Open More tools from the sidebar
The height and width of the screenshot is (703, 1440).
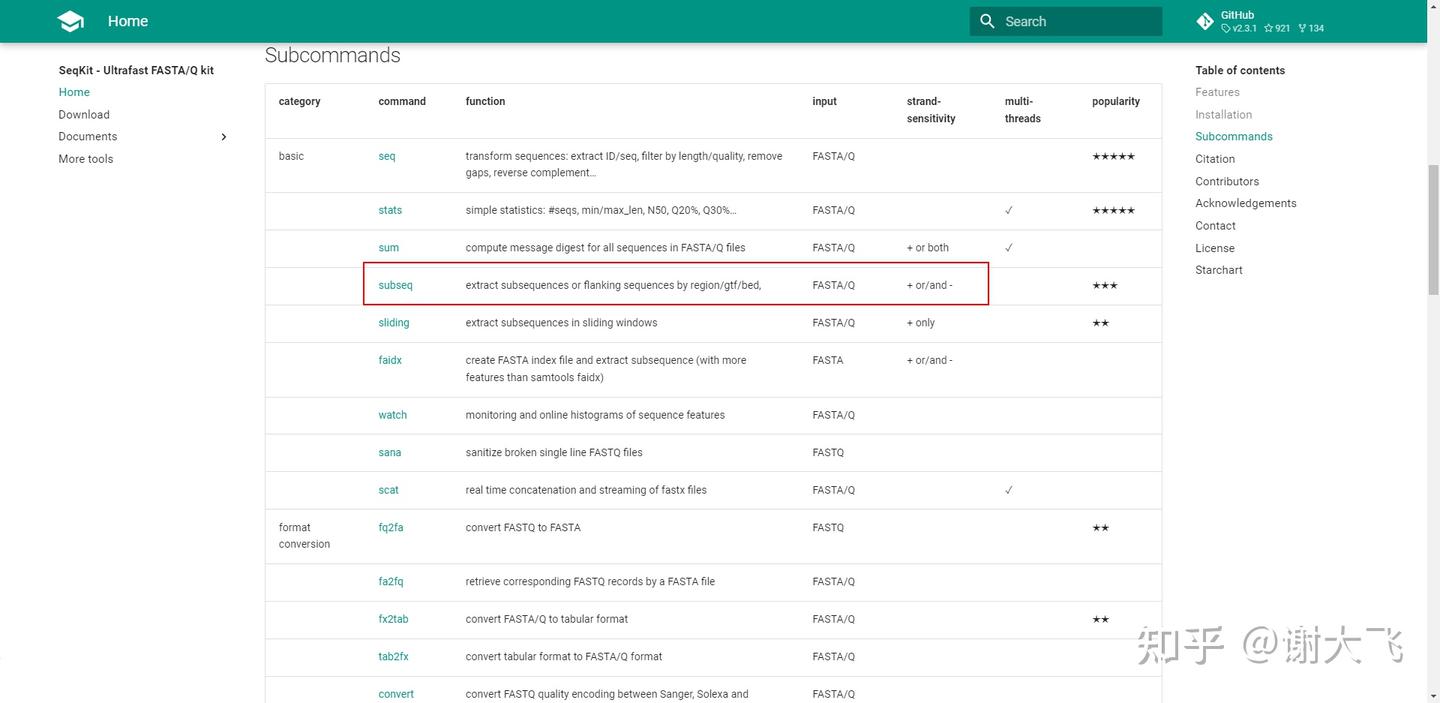click(85, 158)
